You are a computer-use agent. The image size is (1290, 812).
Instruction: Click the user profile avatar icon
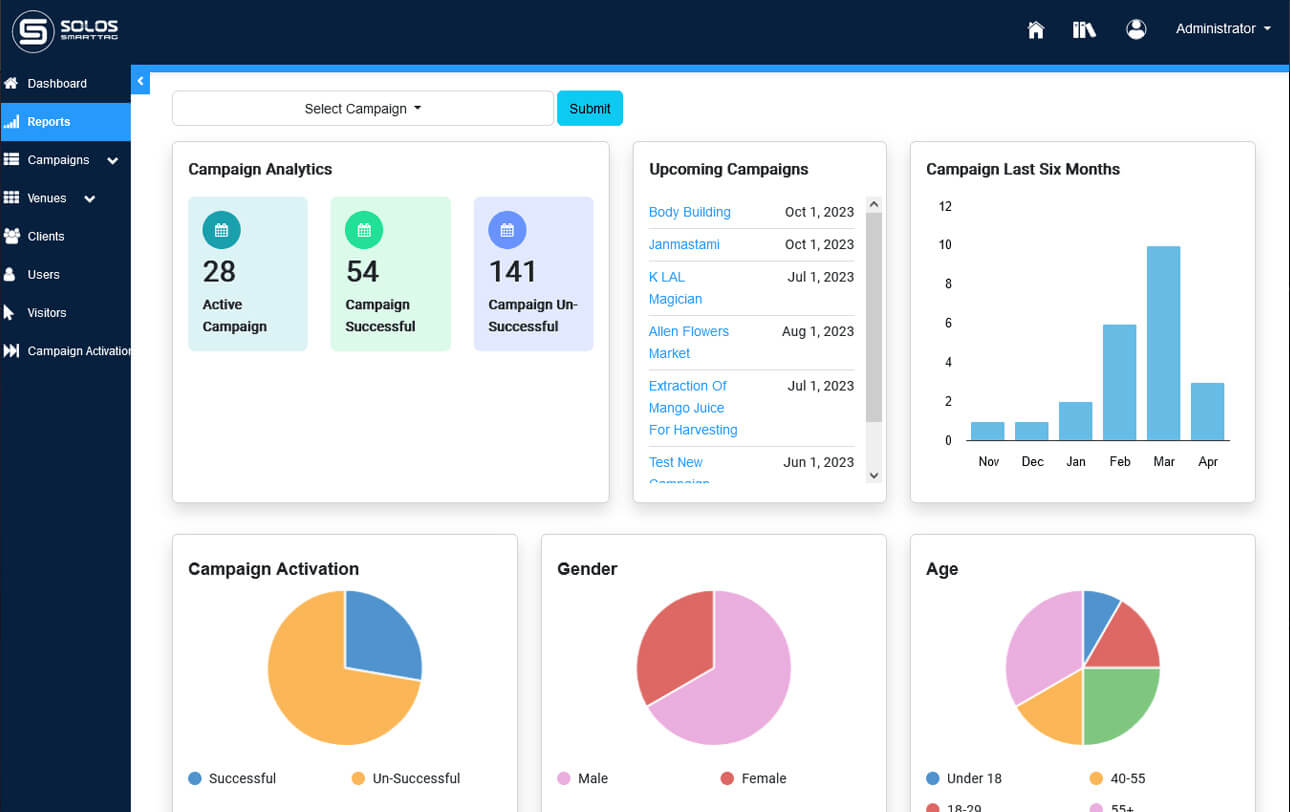coord(1136,30)
